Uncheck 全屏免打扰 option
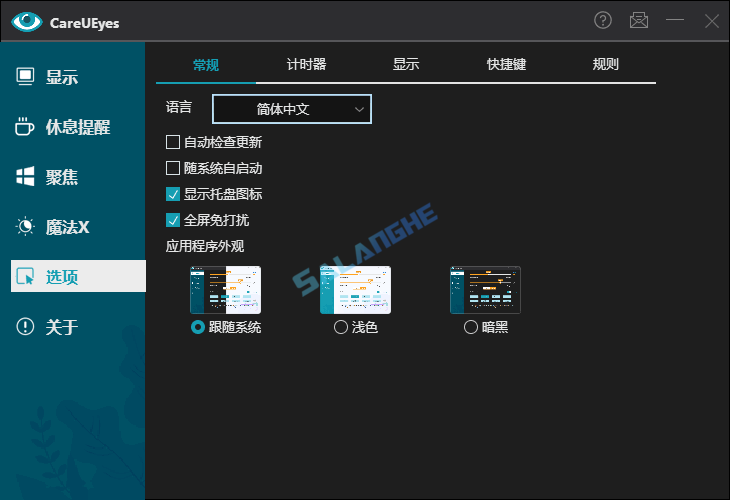 point(173,220)
